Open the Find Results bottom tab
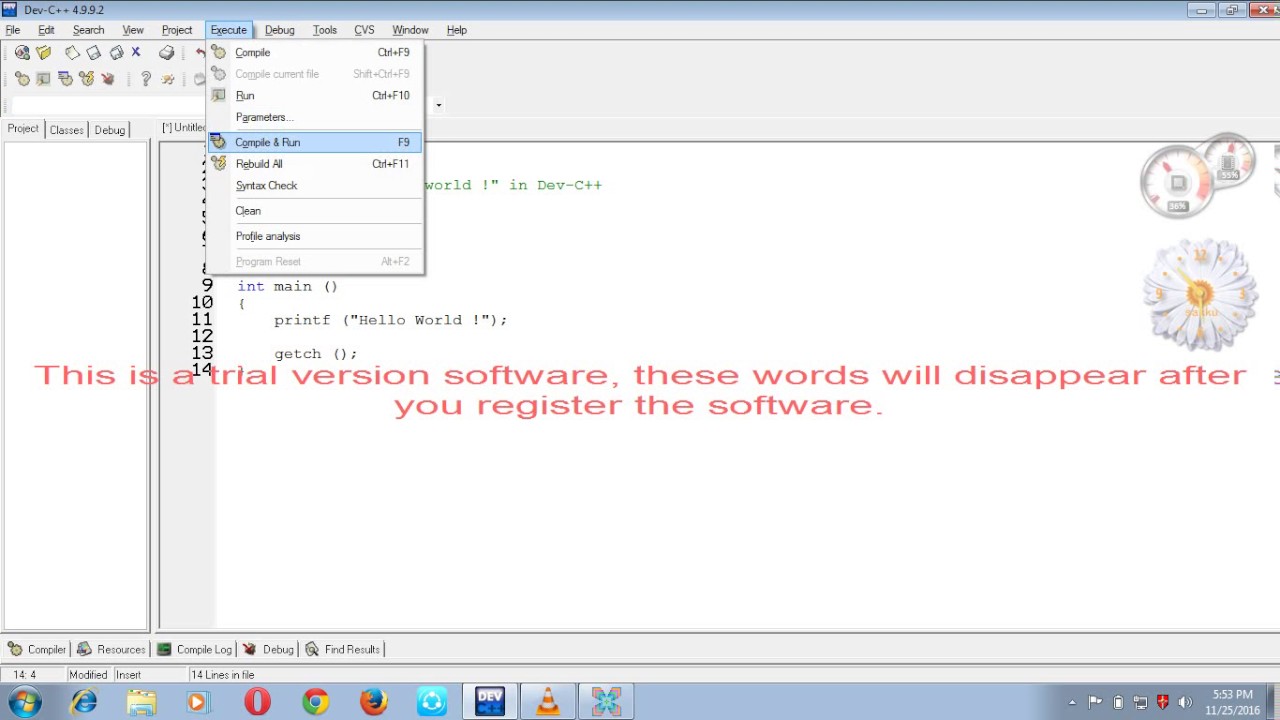Image resolution: width=1280 pixels, height=720 pixels. [x=342, y=649]
